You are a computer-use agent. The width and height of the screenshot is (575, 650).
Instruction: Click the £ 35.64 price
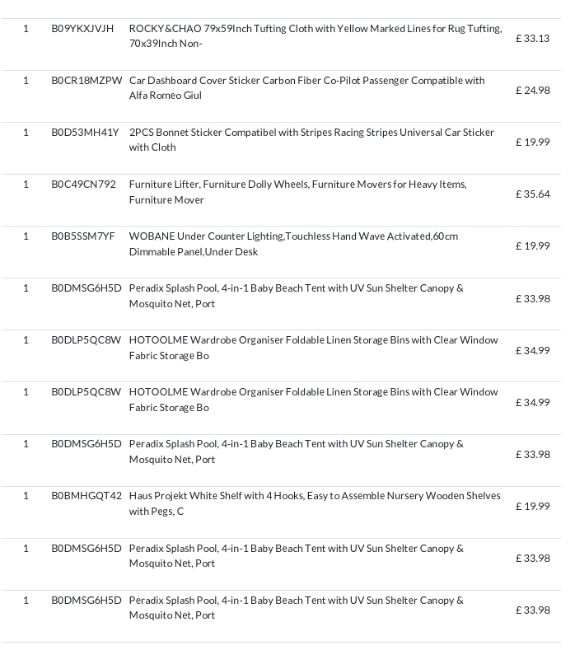point(533,194)
